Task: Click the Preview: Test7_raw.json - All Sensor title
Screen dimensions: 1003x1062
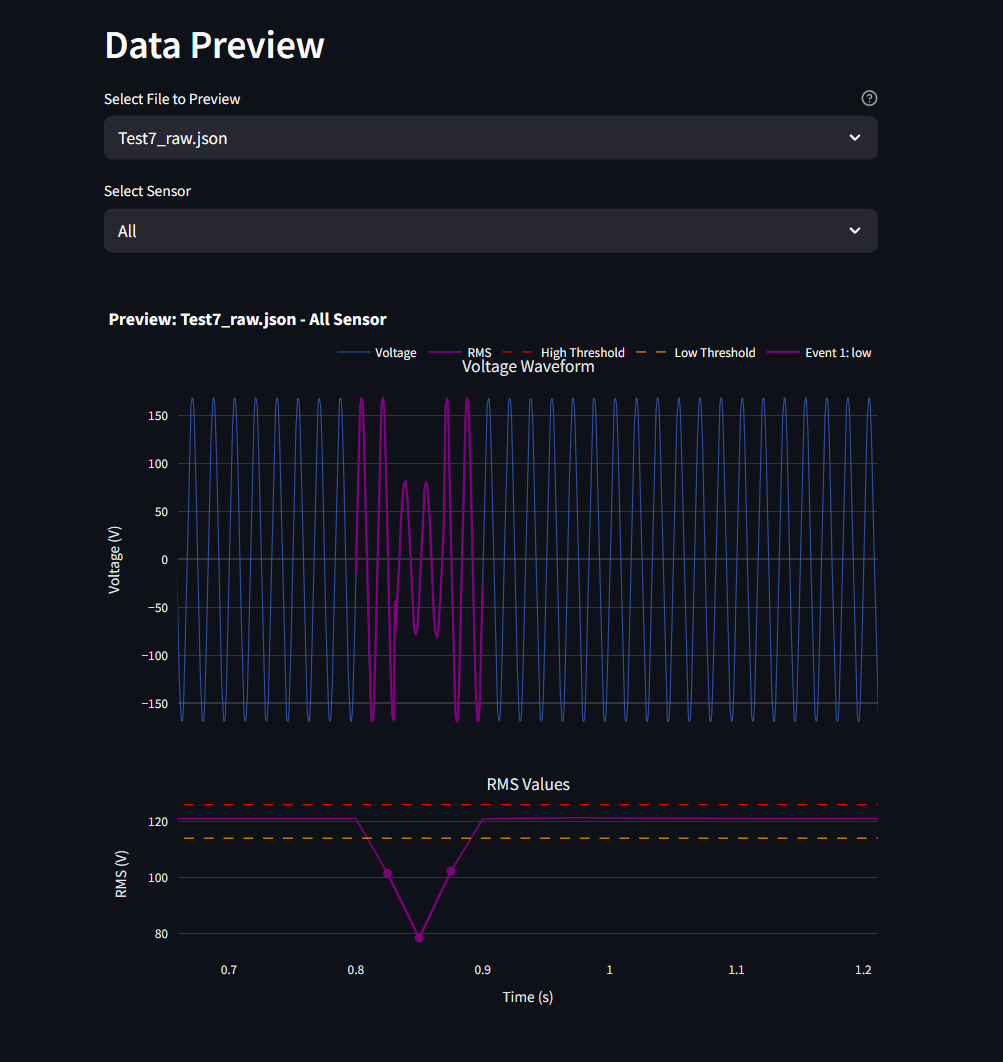Action: (247, 320)
